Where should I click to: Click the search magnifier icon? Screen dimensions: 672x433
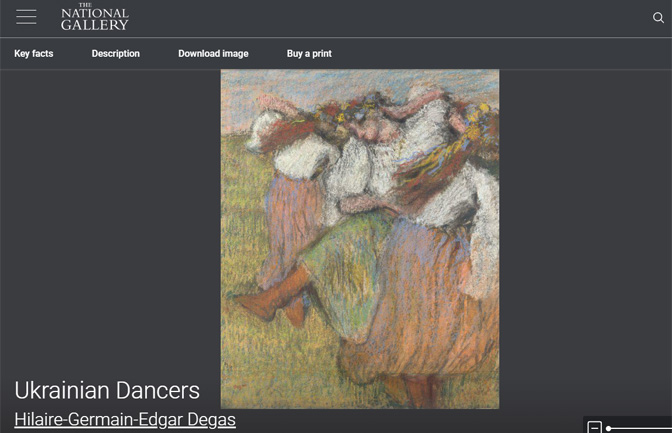(658, 17)
